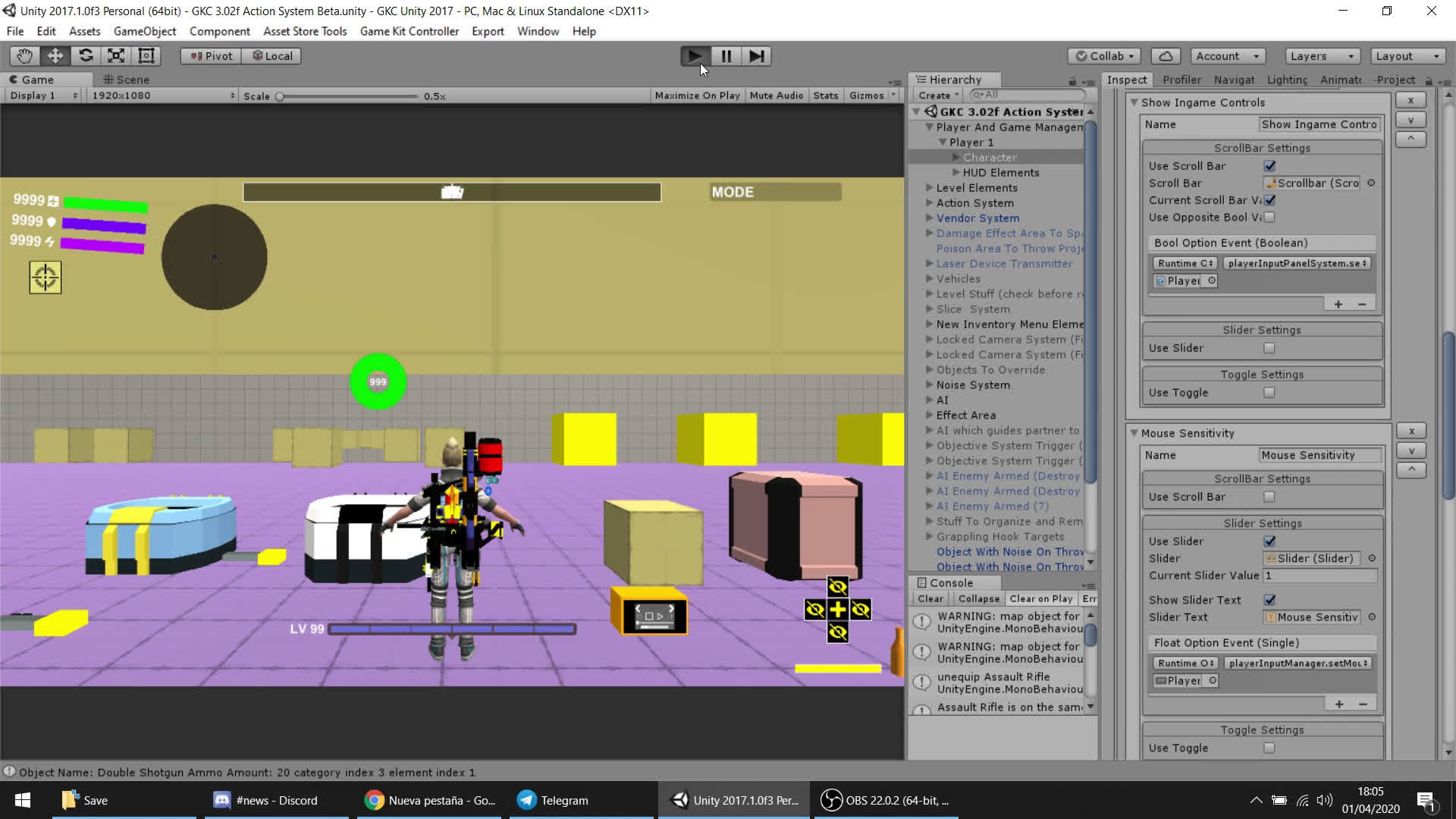Expand the Level Elements hierarchy item

click(929, 187)
